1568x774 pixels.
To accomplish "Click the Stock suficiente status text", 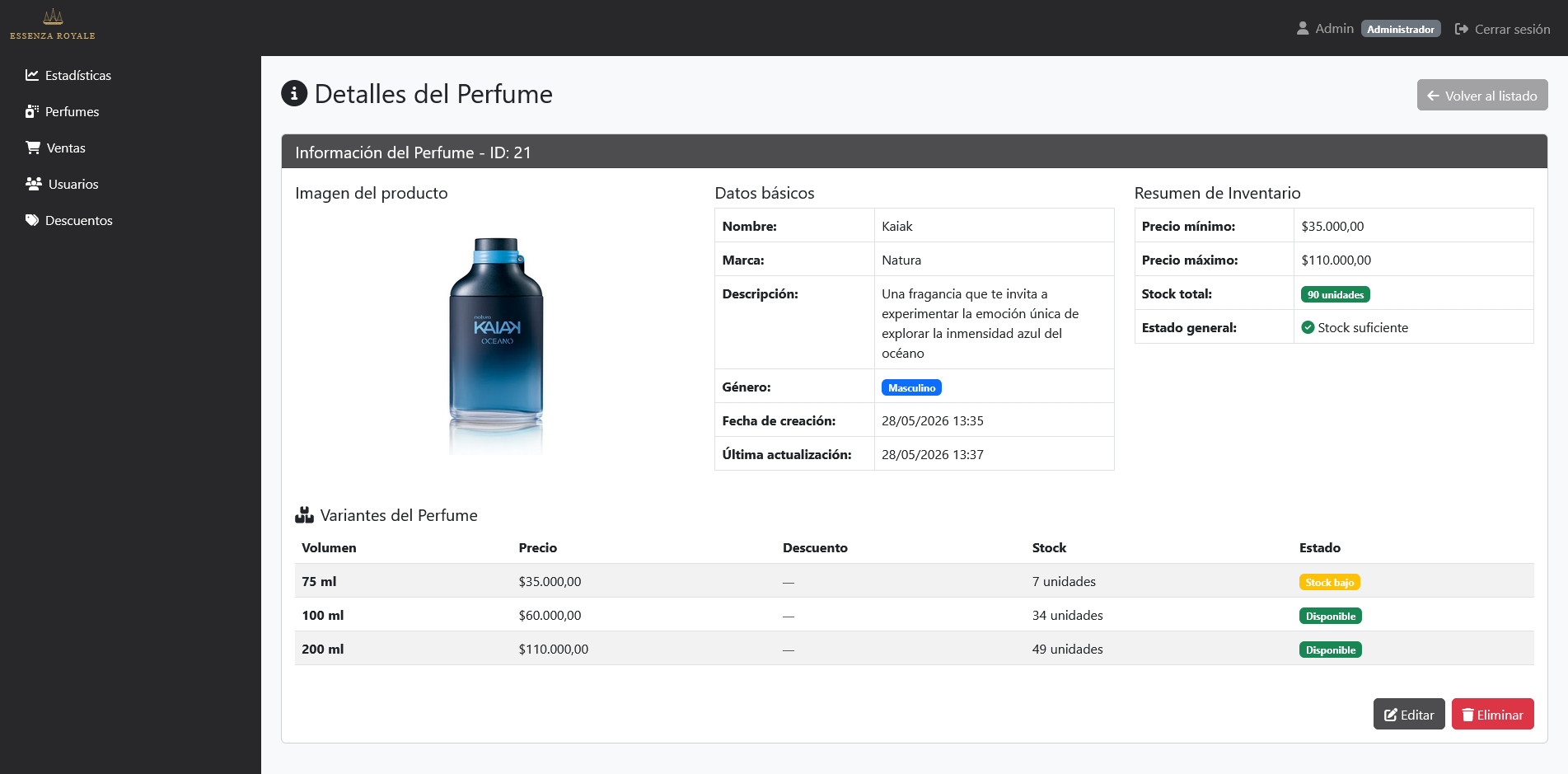I will click(x=1363, y=327).
